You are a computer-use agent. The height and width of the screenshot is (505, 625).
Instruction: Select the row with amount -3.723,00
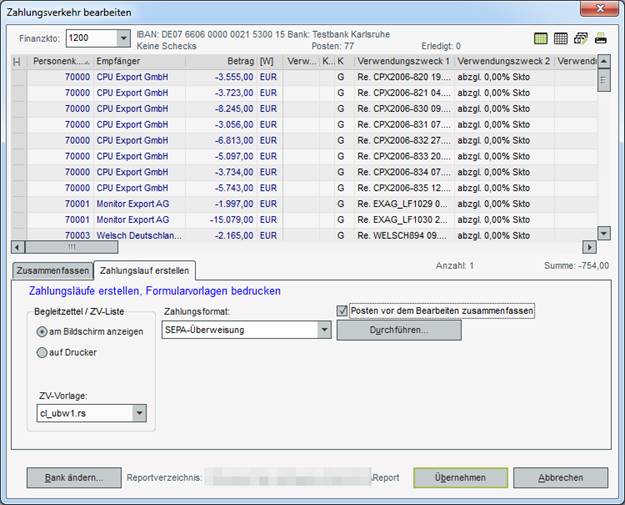coord(305,93)
